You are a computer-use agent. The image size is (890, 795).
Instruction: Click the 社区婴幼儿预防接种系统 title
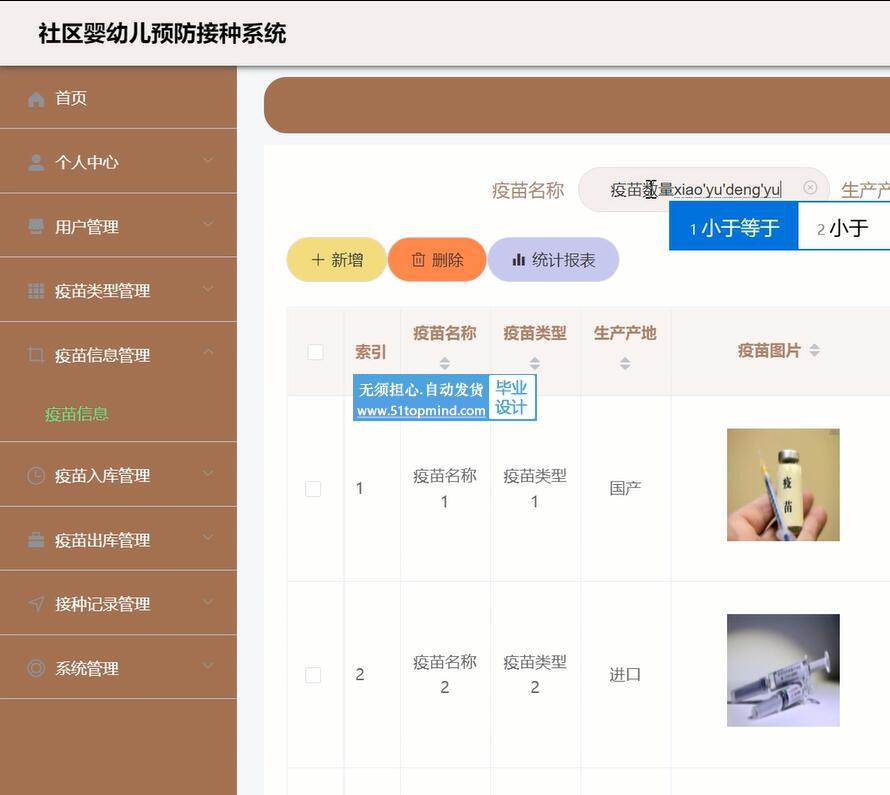tap(162, 33)
